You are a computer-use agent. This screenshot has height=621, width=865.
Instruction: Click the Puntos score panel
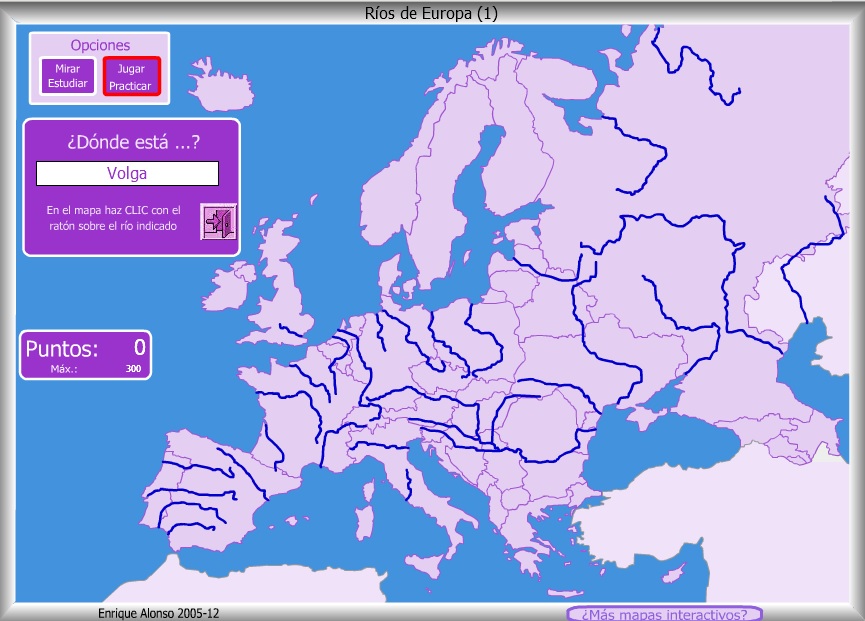[x=86, y=355]
